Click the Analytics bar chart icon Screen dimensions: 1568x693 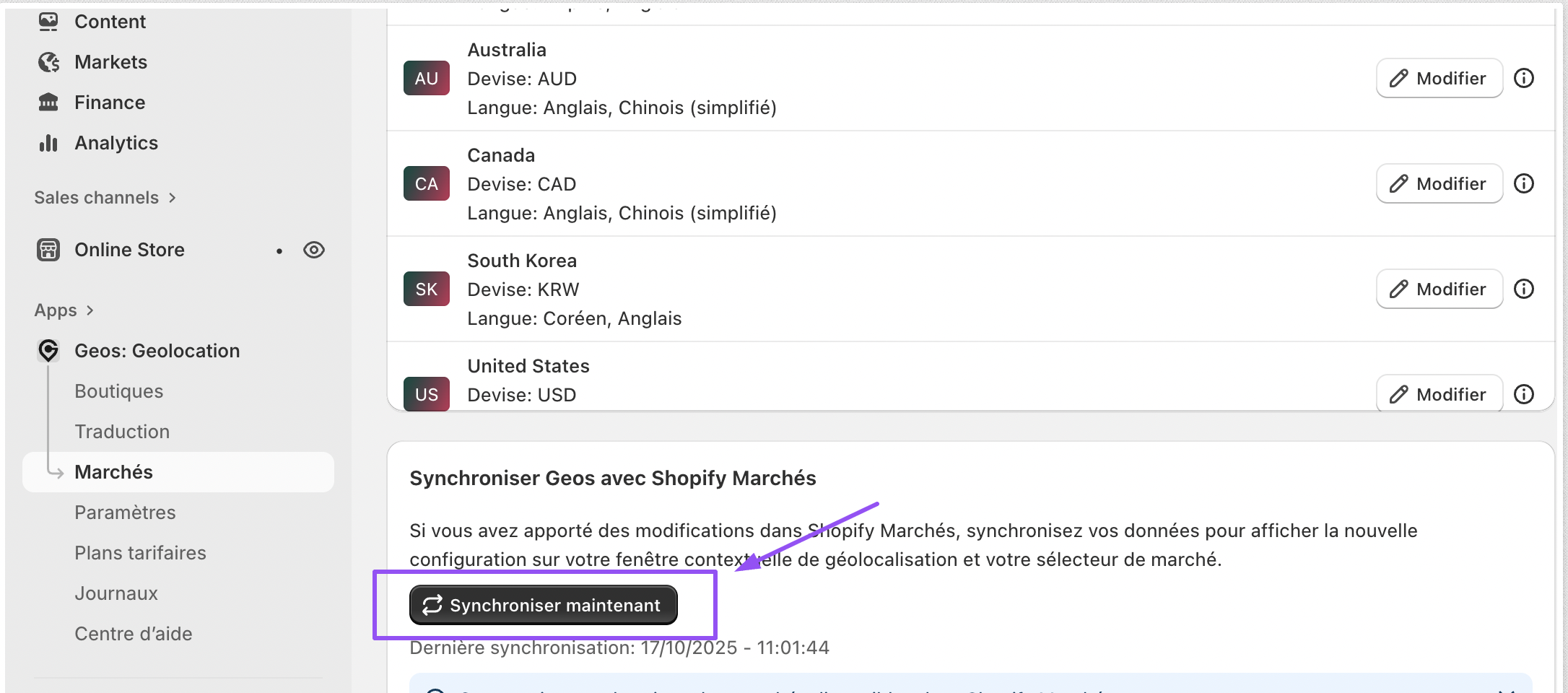(48, 143)
